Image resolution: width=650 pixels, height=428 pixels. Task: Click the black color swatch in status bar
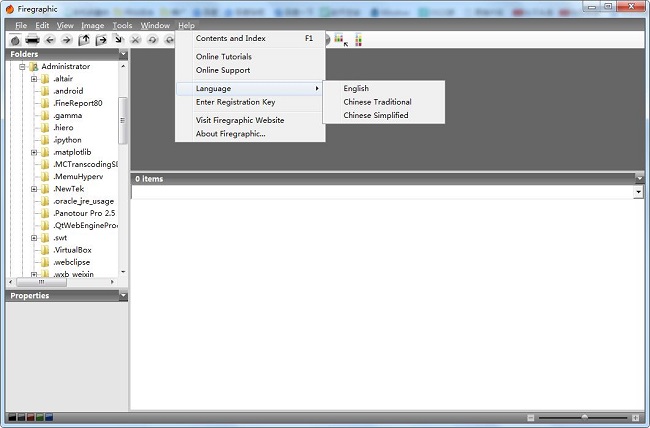[x=12, y=417]
